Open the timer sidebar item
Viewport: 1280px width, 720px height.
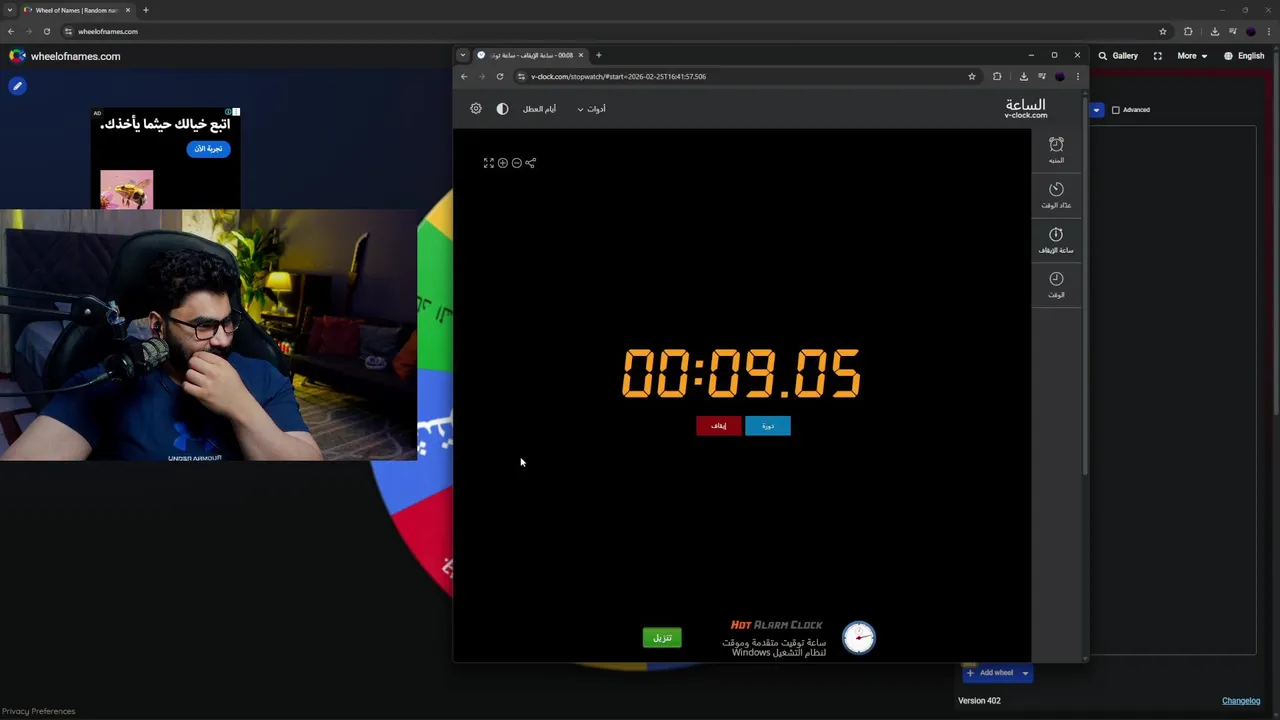[x=1056, y=195]
